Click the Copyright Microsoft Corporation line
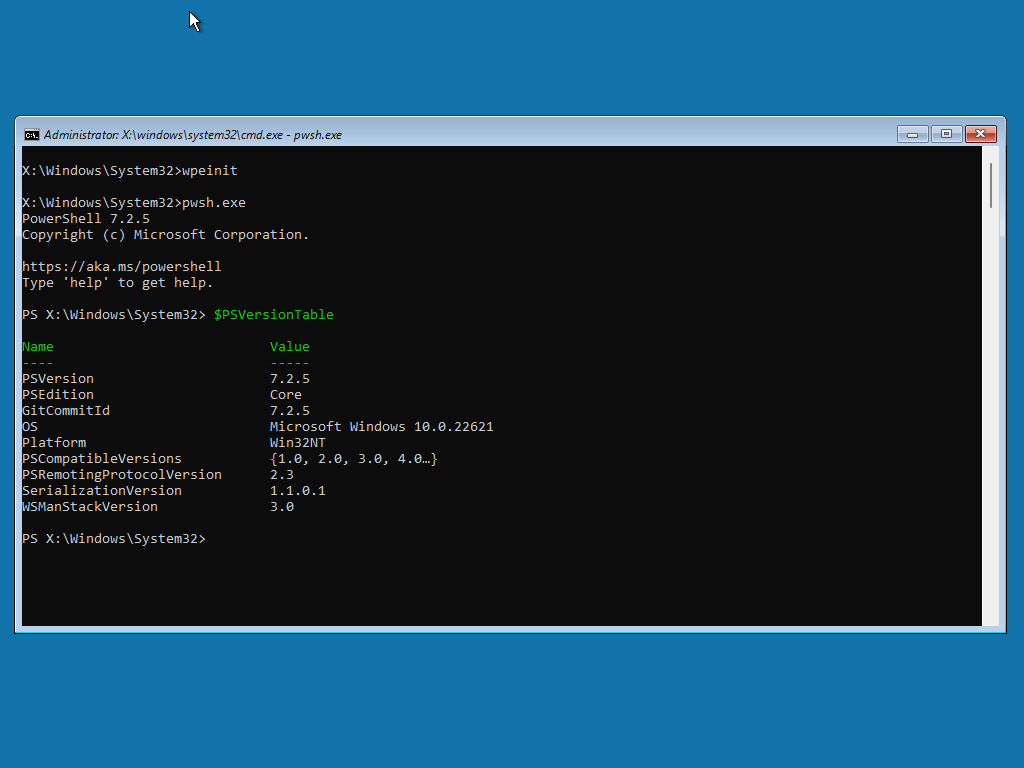1024x768 pixels. (165, 235)
